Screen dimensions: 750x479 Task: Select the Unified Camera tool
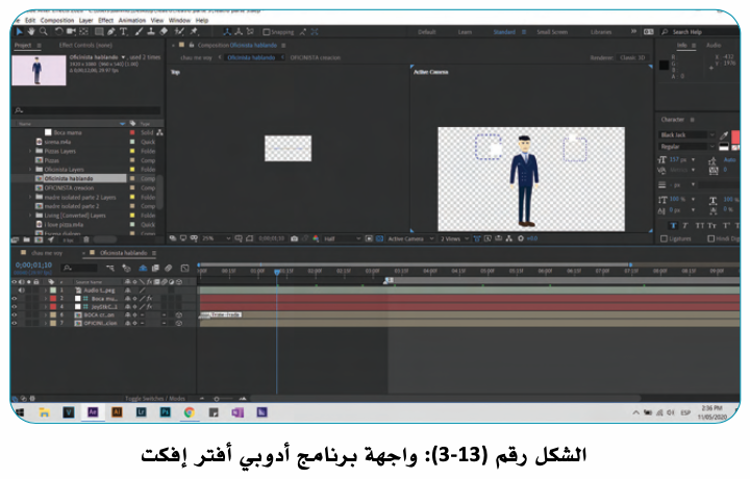click(x=71, y=32)
